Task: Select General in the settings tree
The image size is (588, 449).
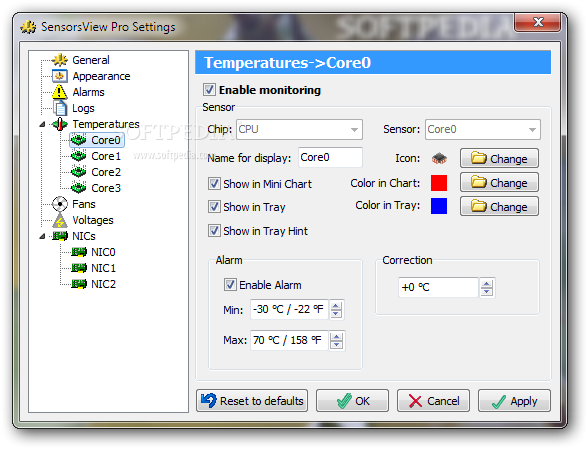Action: tap(91, 60)
